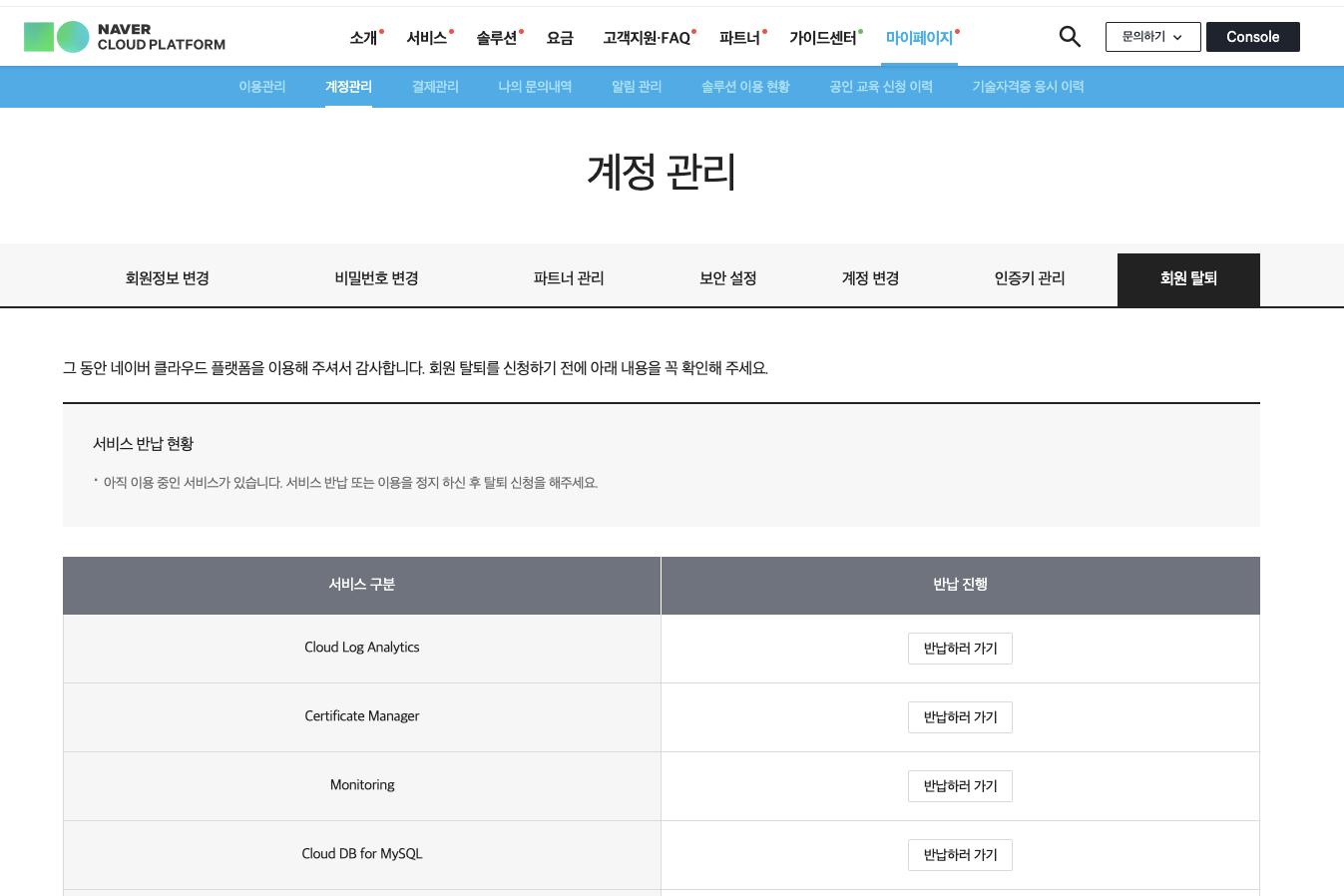Open the 서비스 top menu
1344x896 pixels.
pyautogui.click(x=427, y=38)
